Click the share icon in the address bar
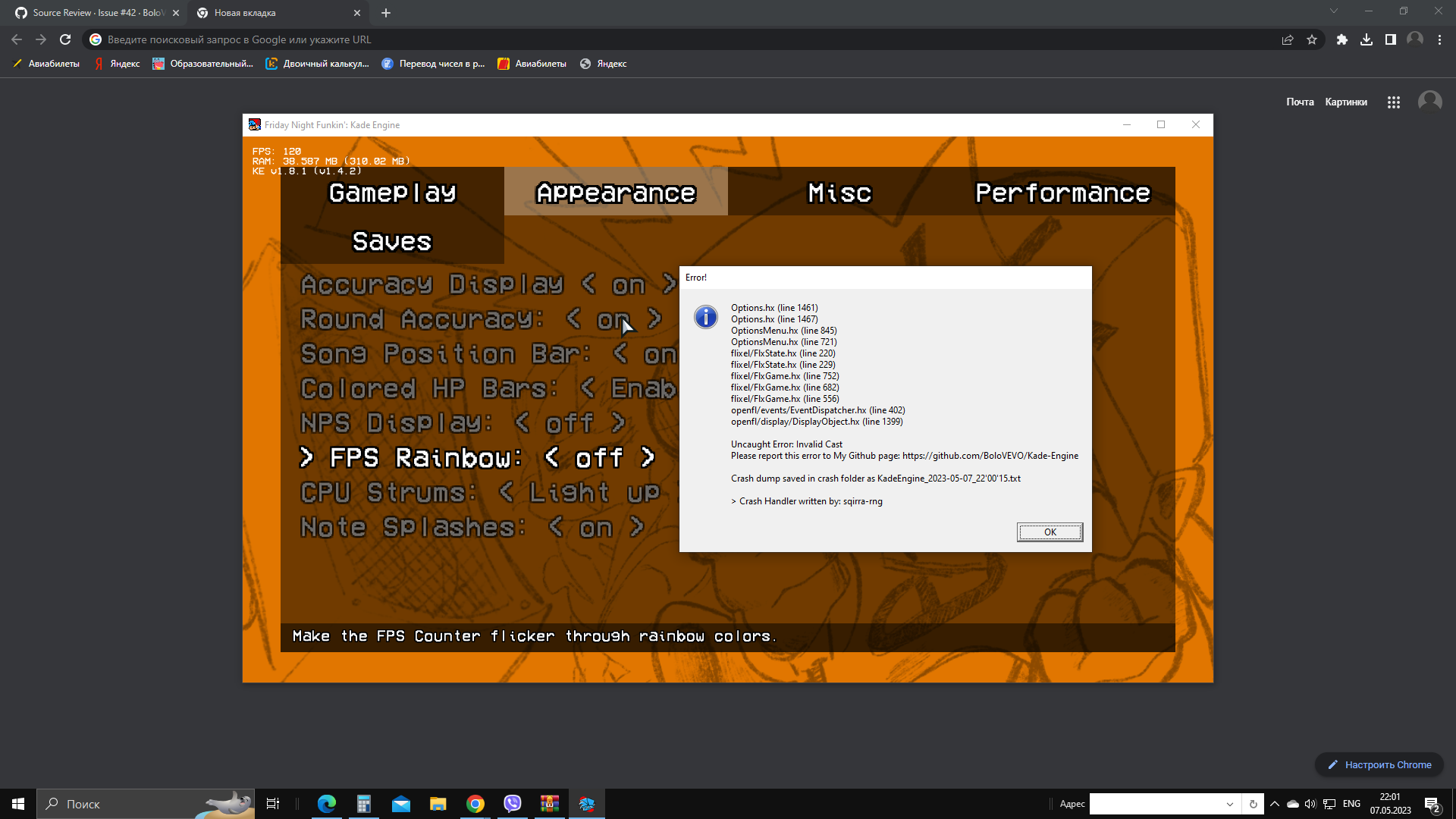Screen dimensions: 1456x819 (1288, 39)
